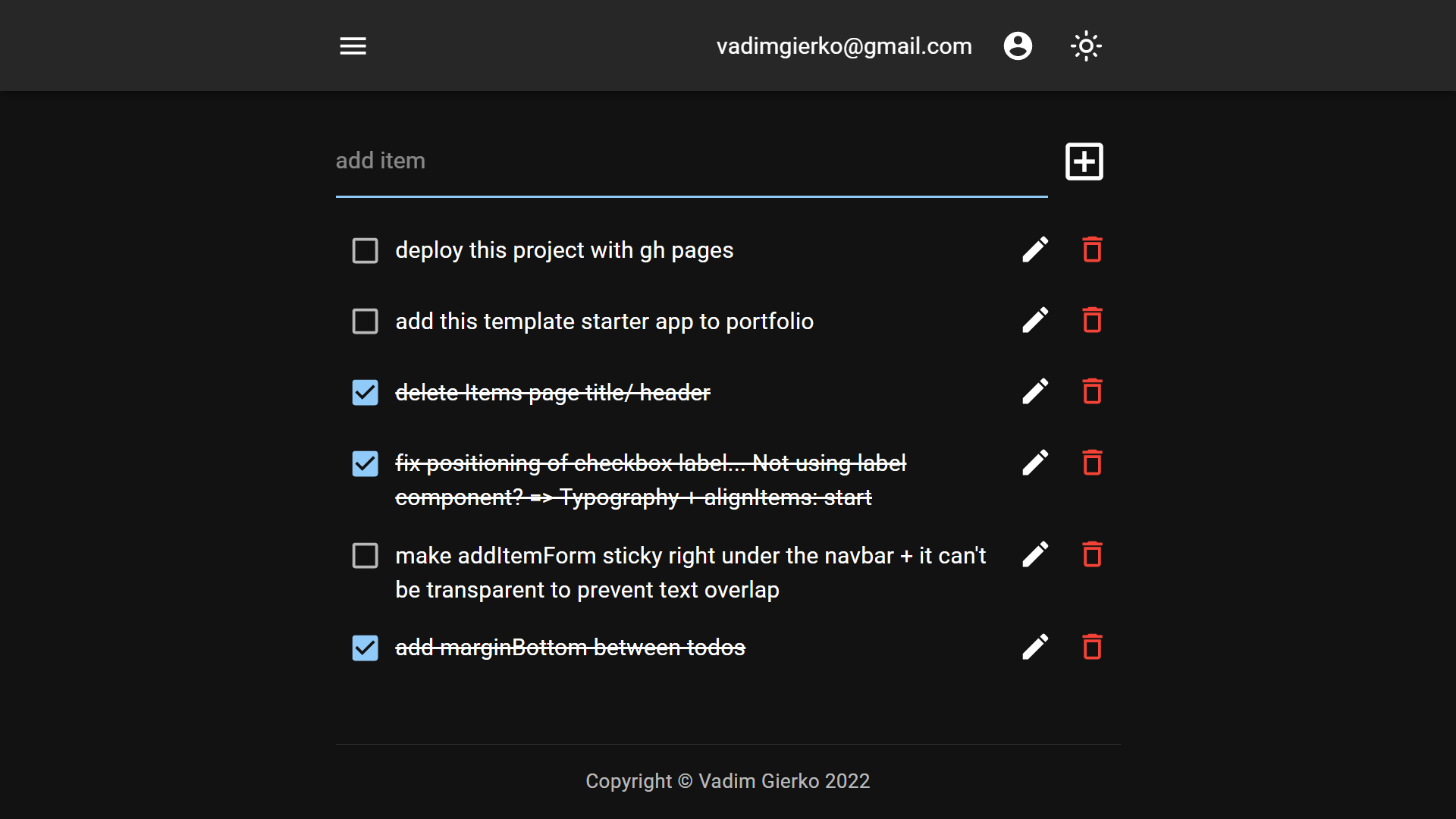The height and width of the screenshot is (819, 1456).
Task: Edit the 'deploy this project with gh pages' todo
Action: (x=1035, y=249)
